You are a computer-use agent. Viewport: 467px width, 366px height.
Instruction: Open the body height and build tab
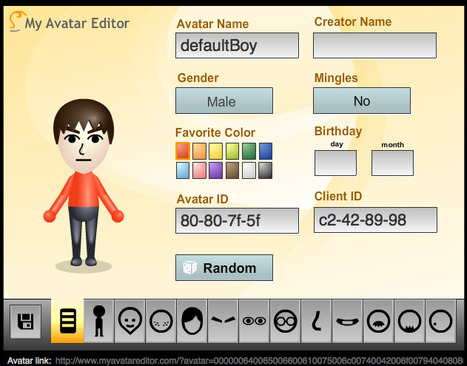tap(99, 321)
